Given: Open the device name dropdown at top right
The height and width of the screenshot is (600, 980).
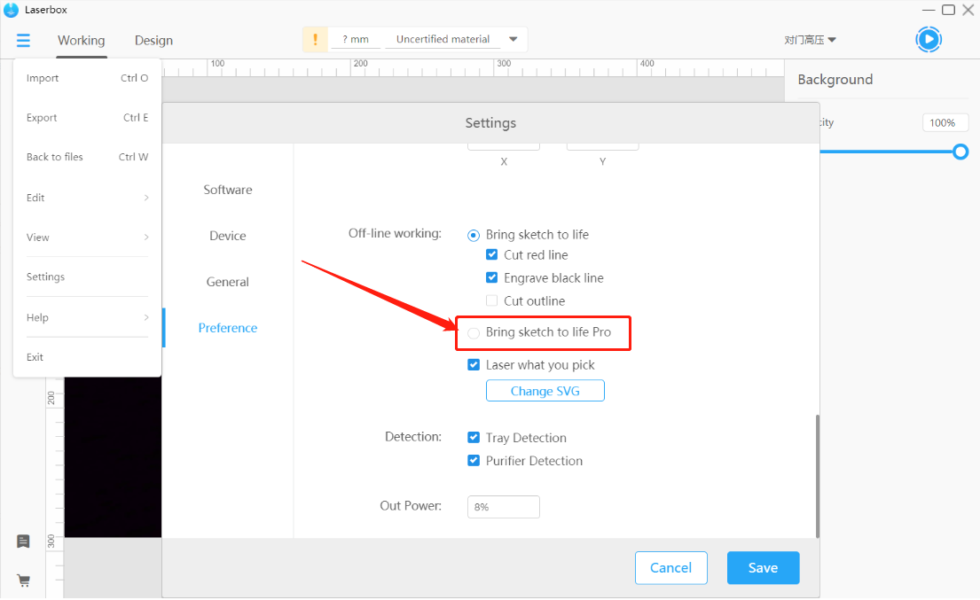Looking at the screenshot, I should pos(810,40).
